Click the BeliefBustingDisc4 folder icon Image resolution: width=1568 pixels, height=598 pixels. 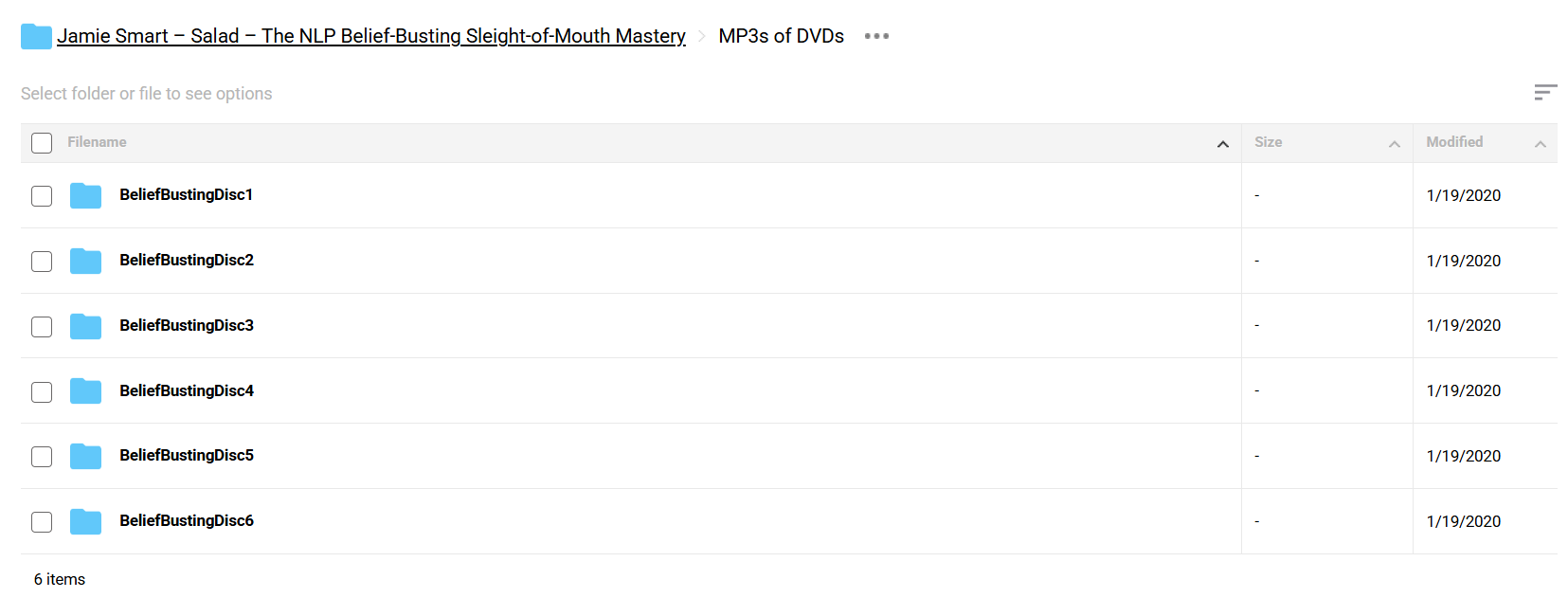click(85, 390)
